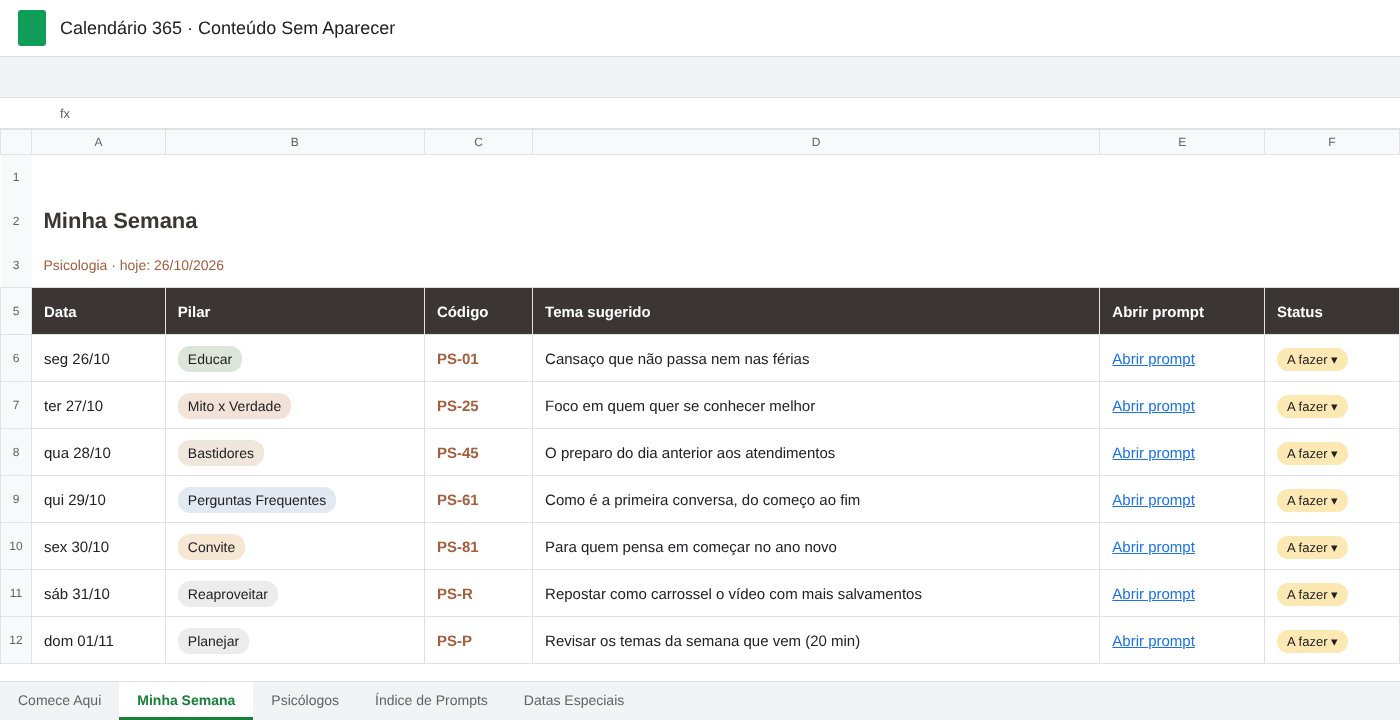
Task: Select the qui 29/10 date cell
Action: [98, 499]
